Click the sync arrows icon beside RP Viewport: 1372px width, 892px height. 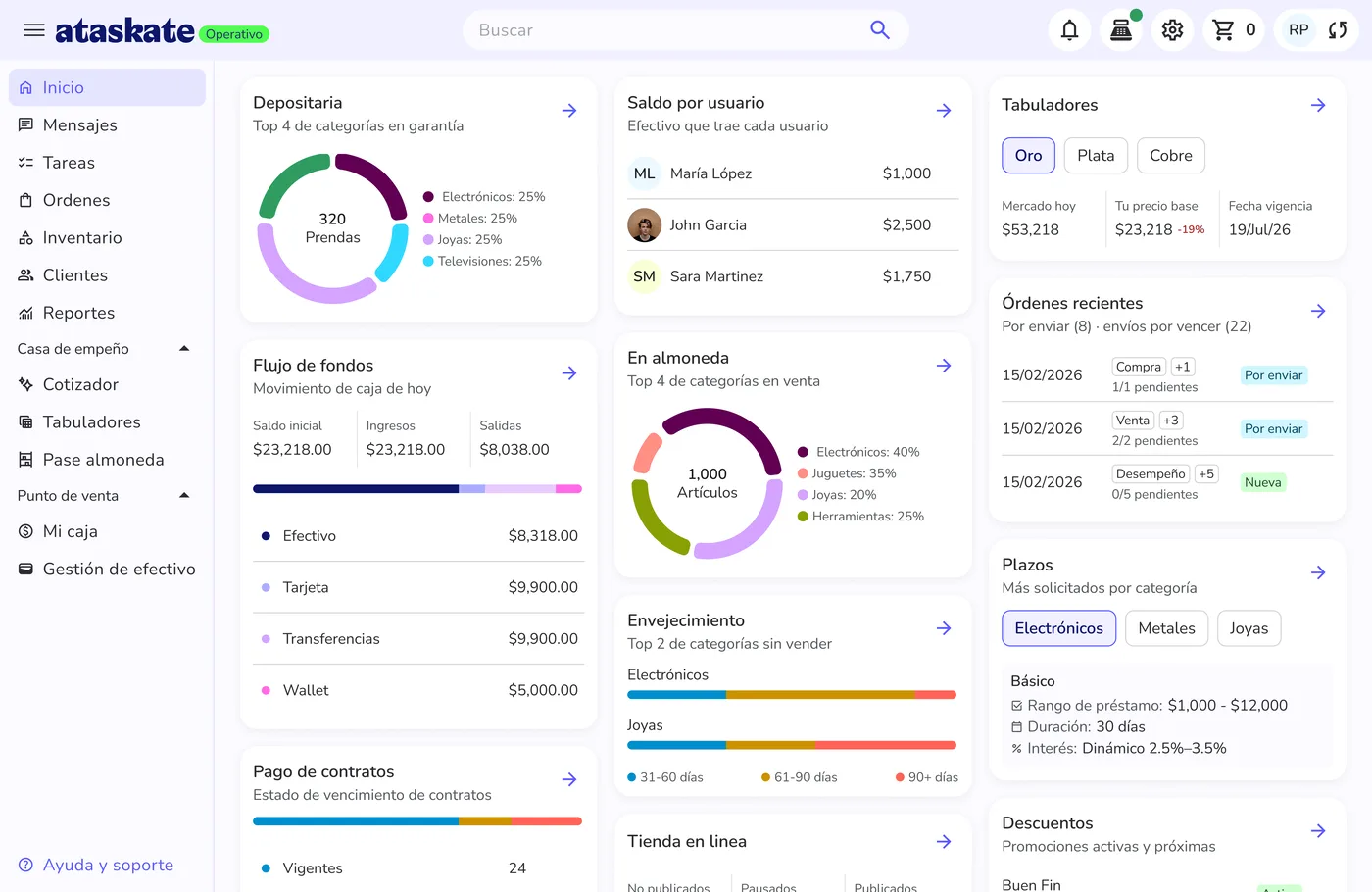tap(1338, 30)
